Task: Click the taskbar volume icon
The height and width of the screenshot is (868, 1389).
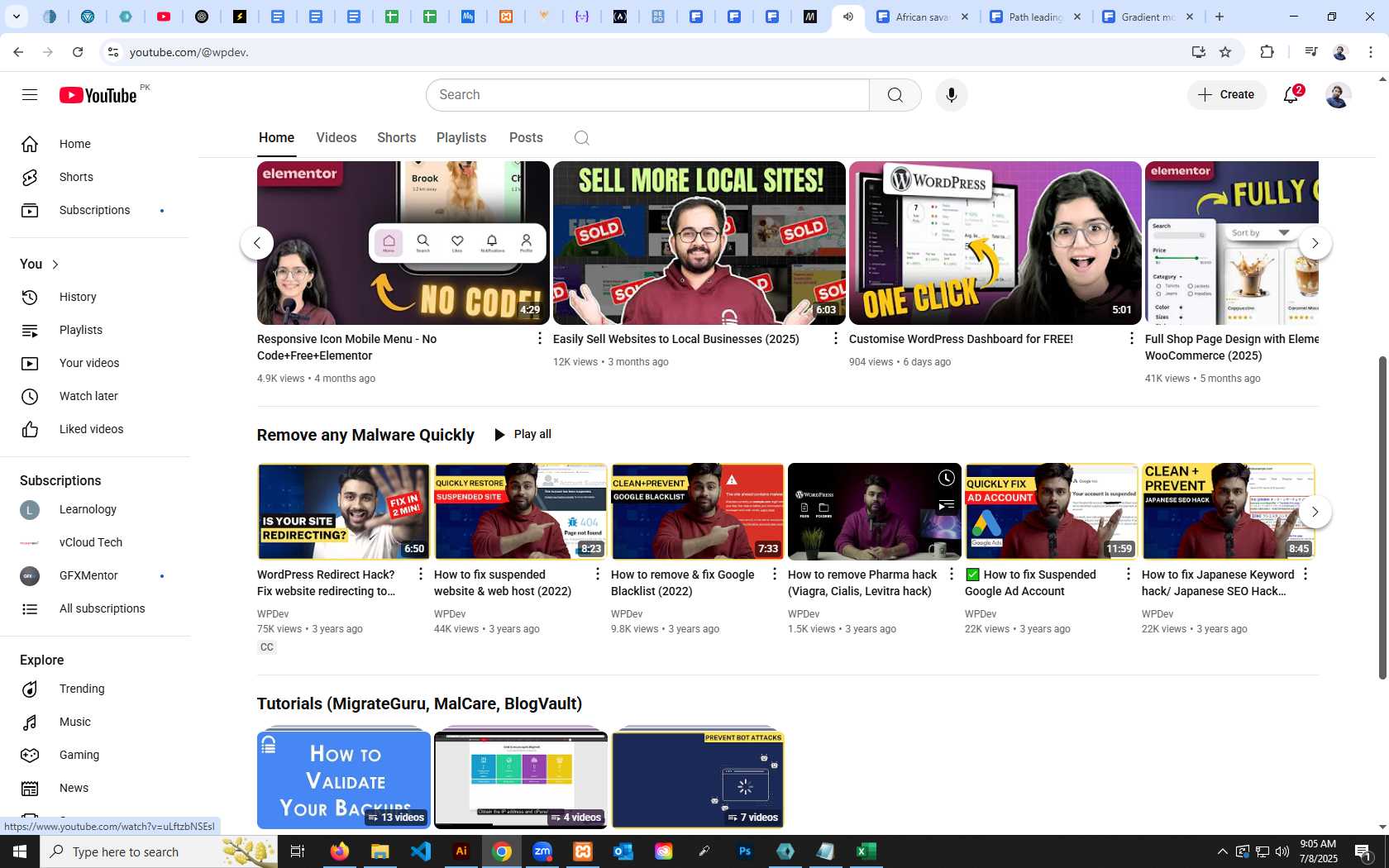Action: (1282, 851)
